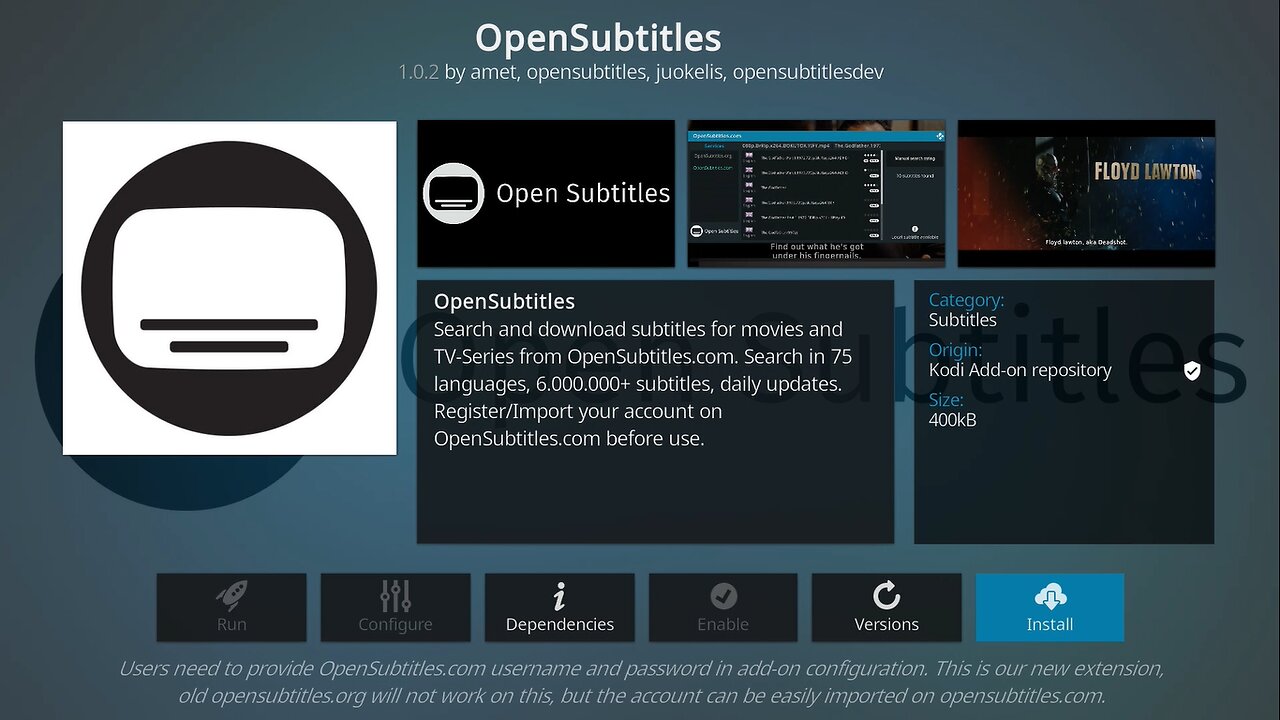Click the Origin: label
Image resolution: width=1280 pixels, height=720 pixels.
955,350
